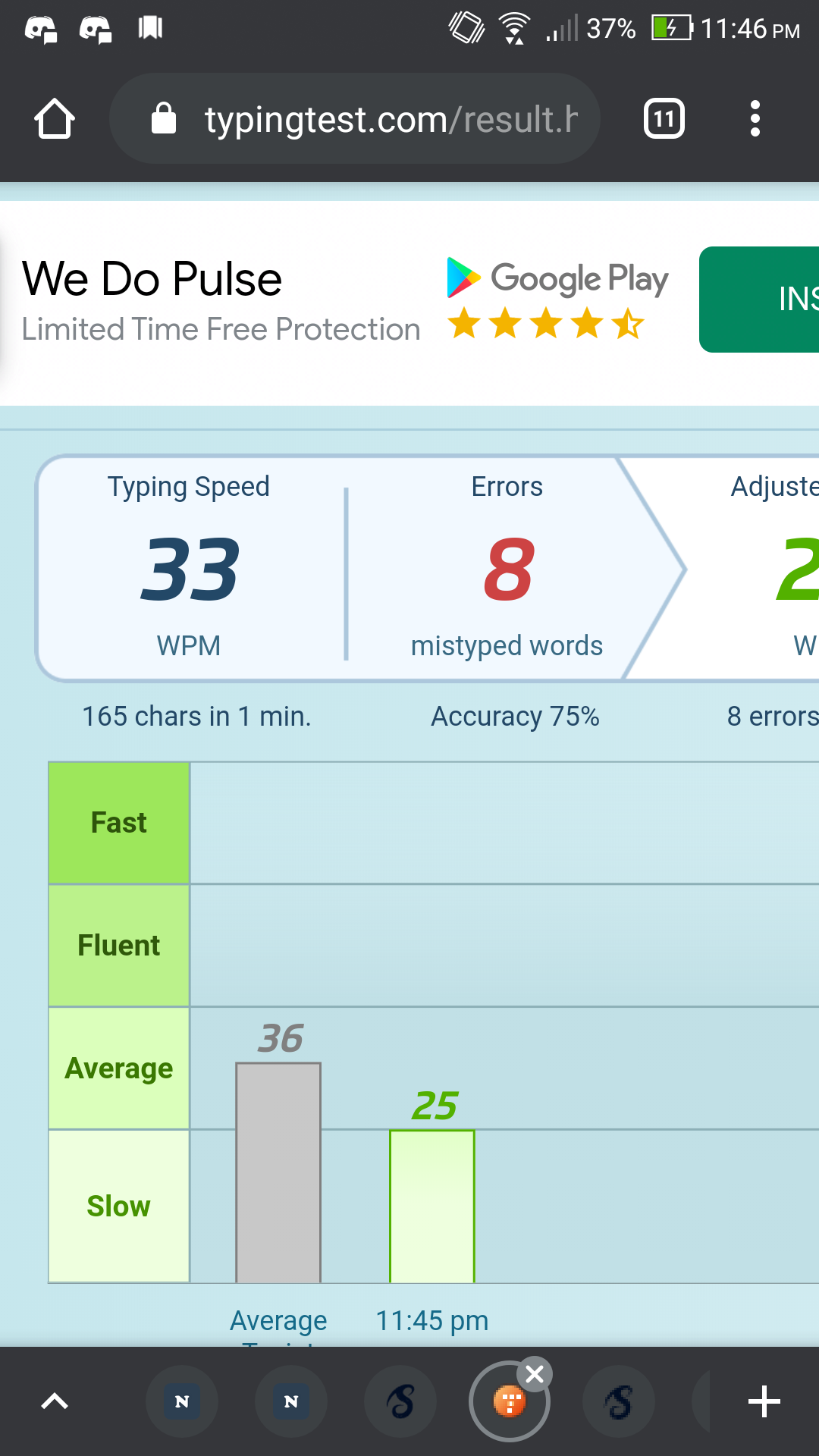
Task: Select the orange typingtest tab icon
Action: click(x=509, y=1402)
